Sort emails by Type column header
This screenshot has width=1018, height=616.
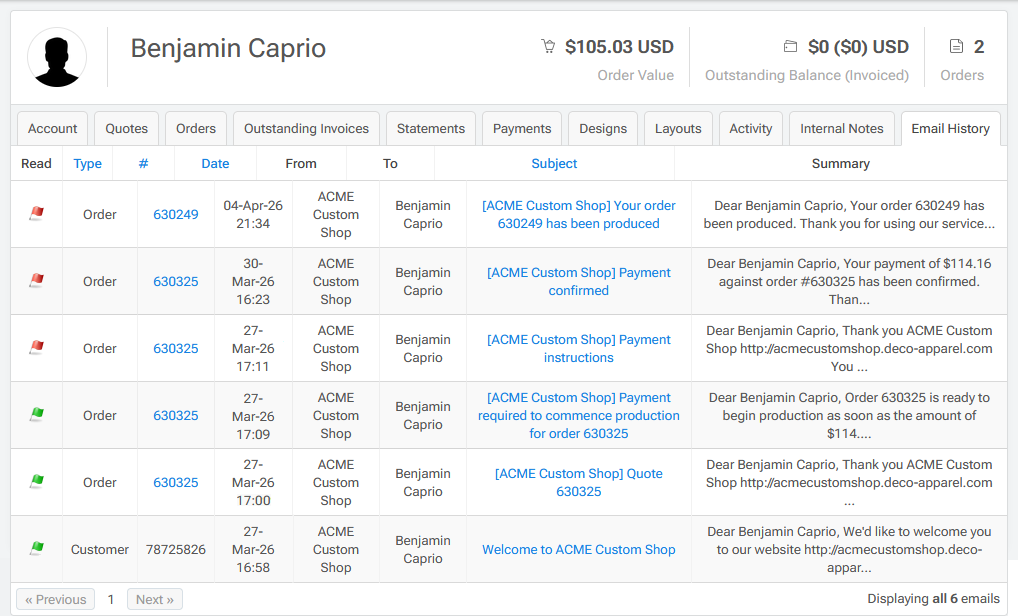[x=87, y=163]
